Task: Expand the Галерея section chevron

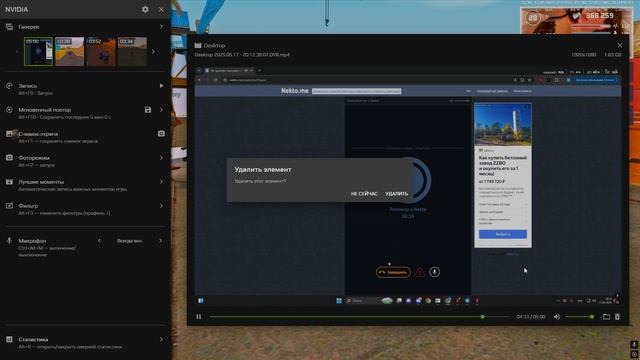Action: click(x=161, y=27)
